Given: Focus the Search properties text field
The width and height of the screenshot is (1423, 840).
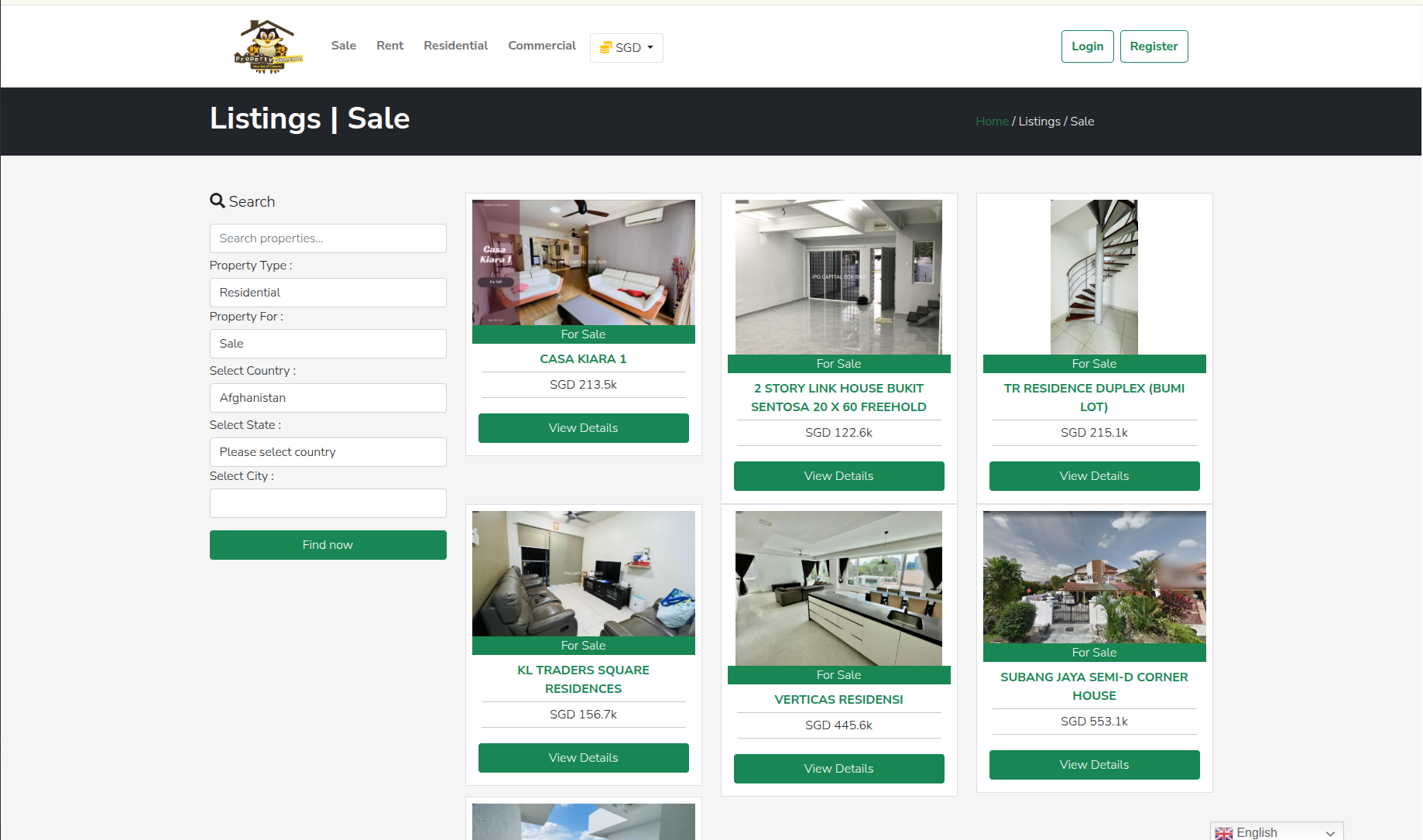Looking at the screenshot, I should tap(327, 238).
